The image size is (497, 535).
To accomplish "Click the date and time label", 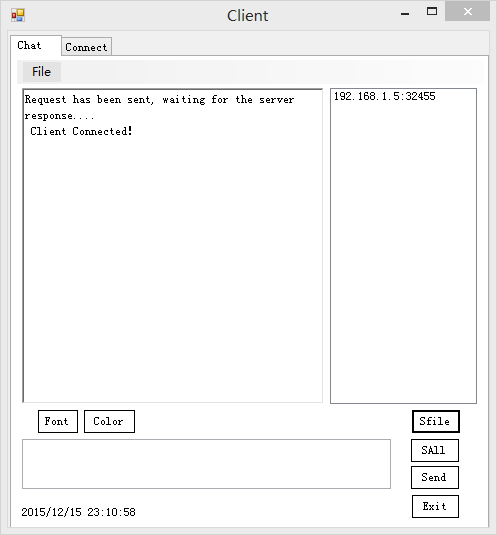I will click(78, 512).
